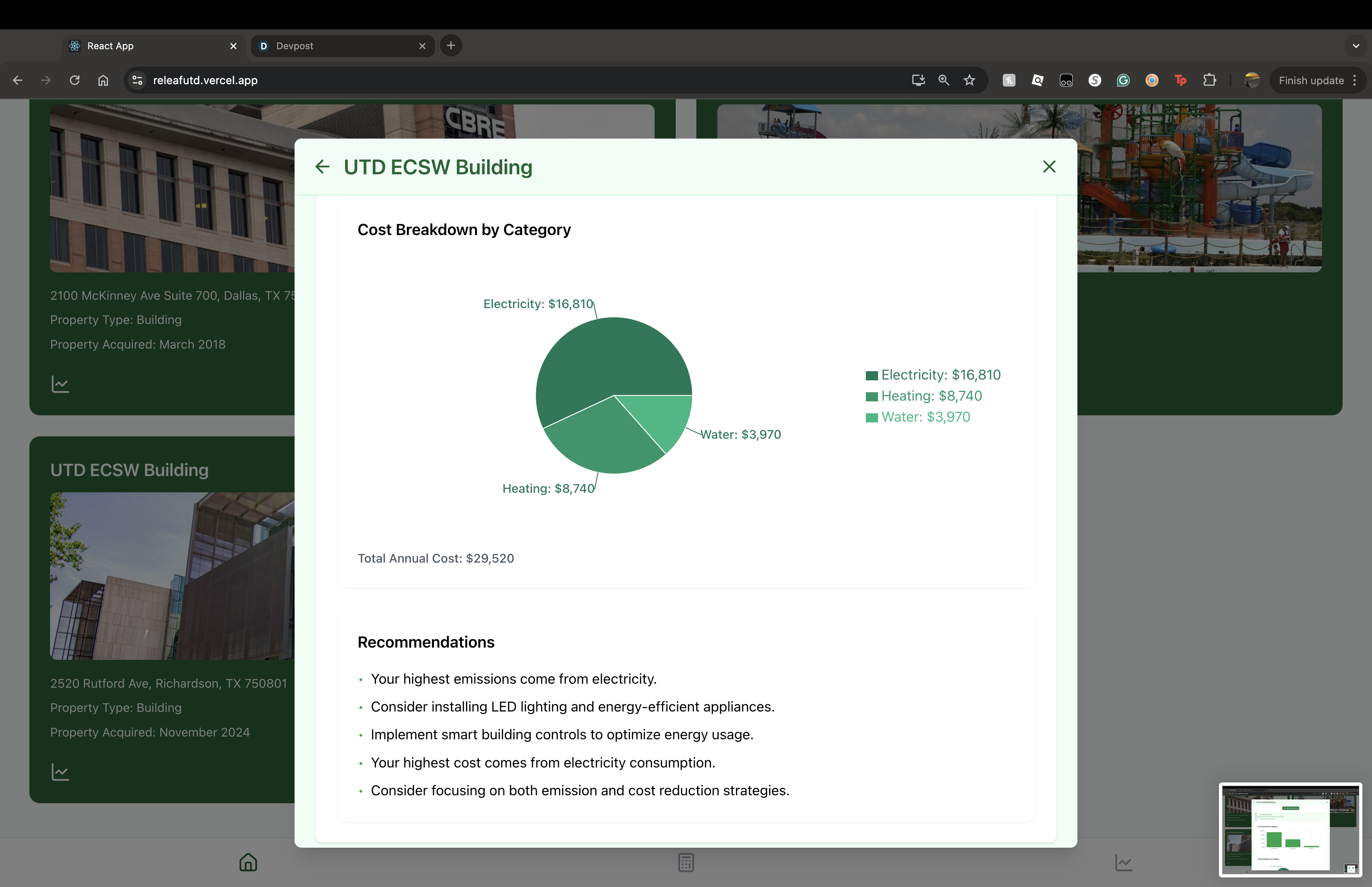Click the Finish update button
The width and height of the screenshot is (1372, 887).
point(1311,81)
